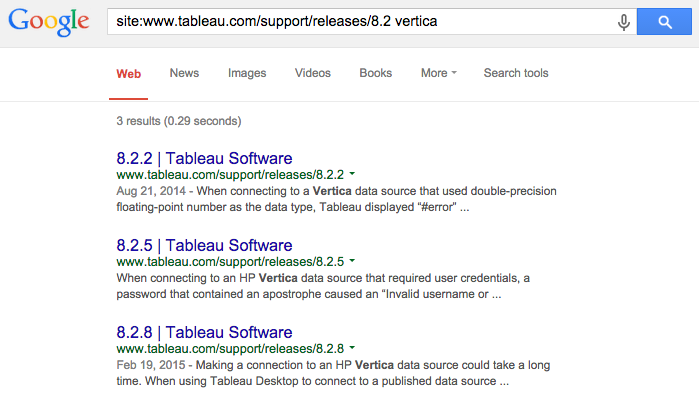Click the www.tableau.com/support/releases/8.2.2 URL text

point(230,175)
